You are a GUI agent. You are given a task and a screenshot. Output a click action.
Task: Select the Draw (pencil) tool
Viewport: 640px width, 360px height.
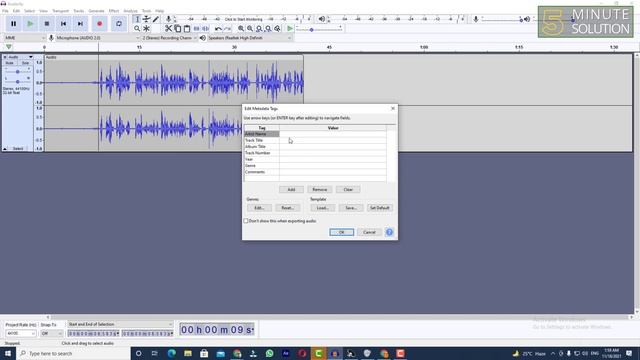tap(156, 19)
